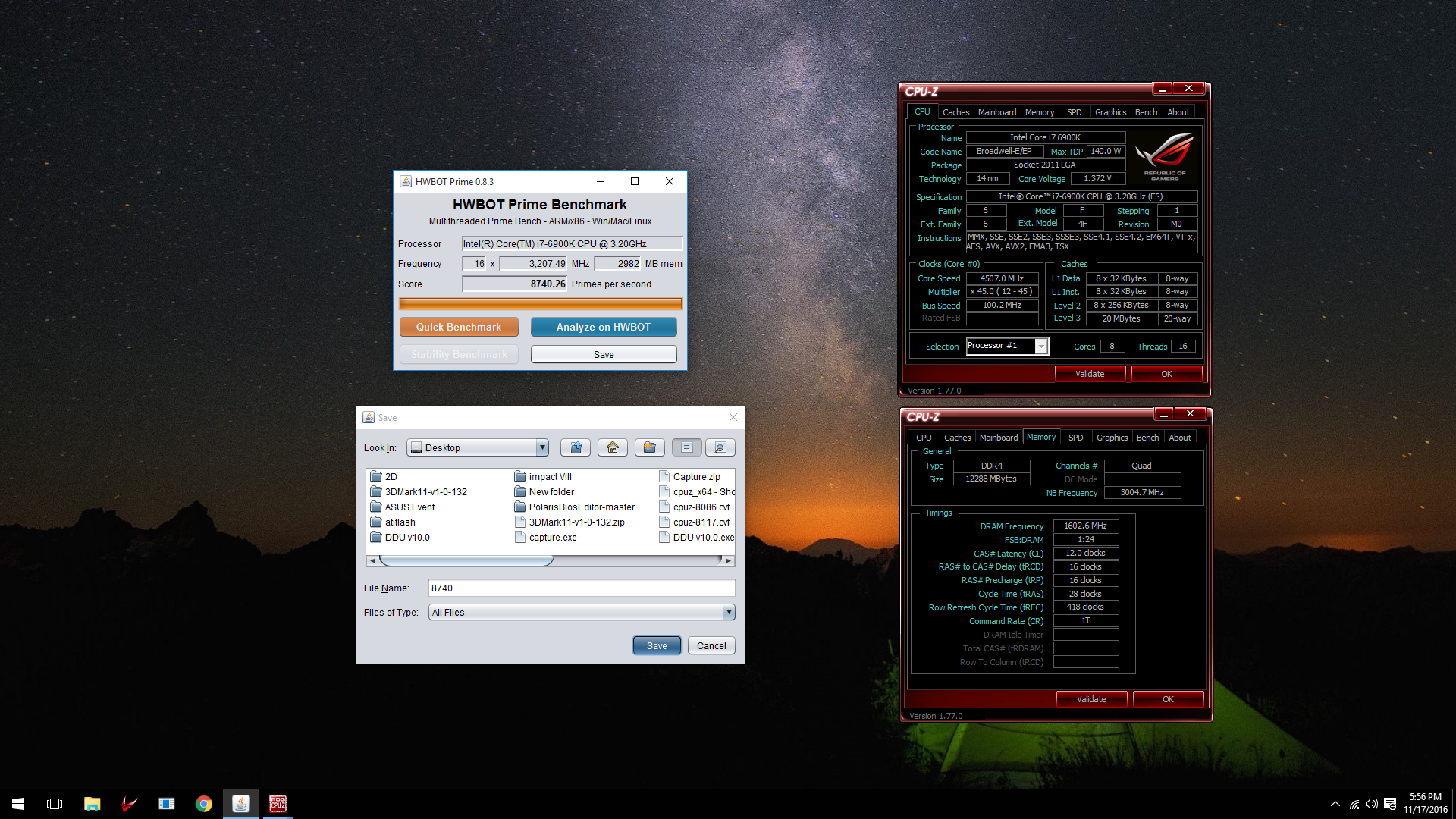Switch Save dialog to List view
Screen dimensions: 1456x819
point(687,447)
